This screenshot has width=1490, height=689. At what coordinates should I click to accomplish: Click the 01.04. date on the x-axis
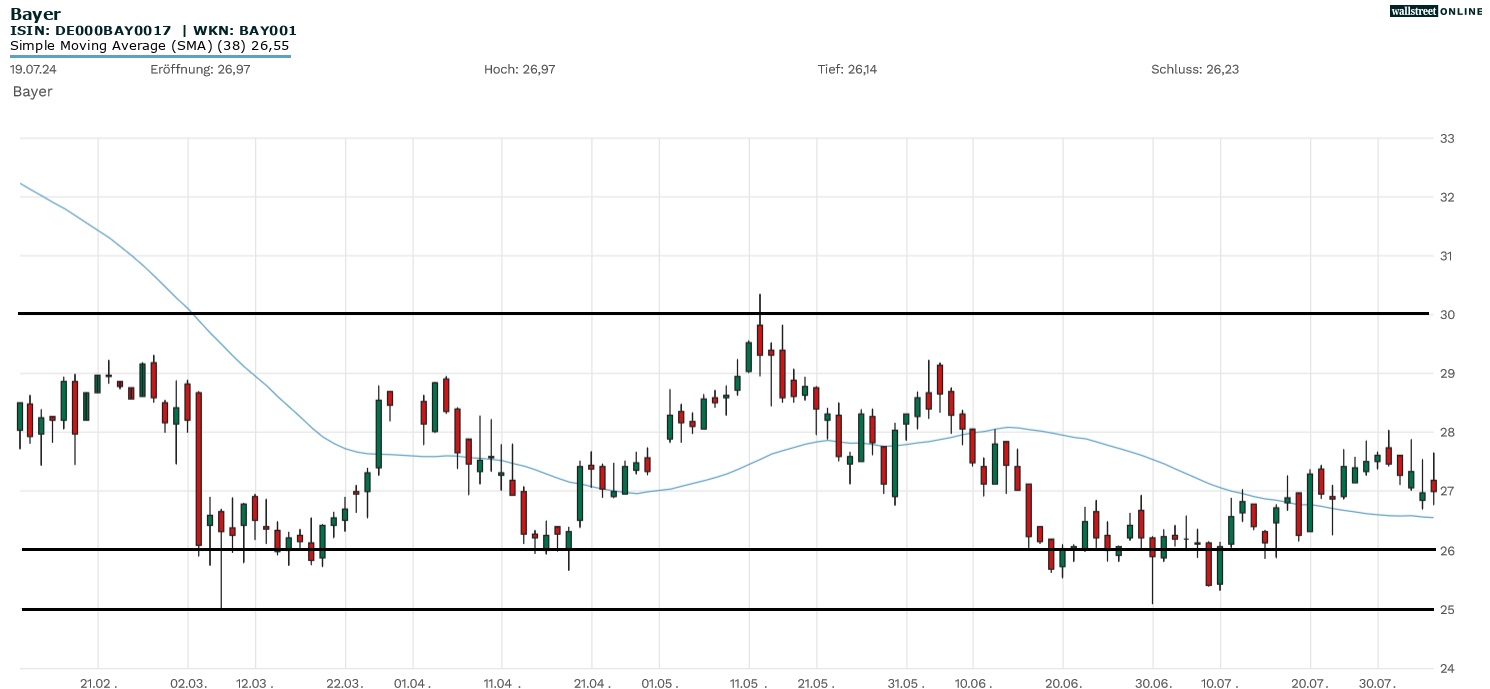[412, 683]
